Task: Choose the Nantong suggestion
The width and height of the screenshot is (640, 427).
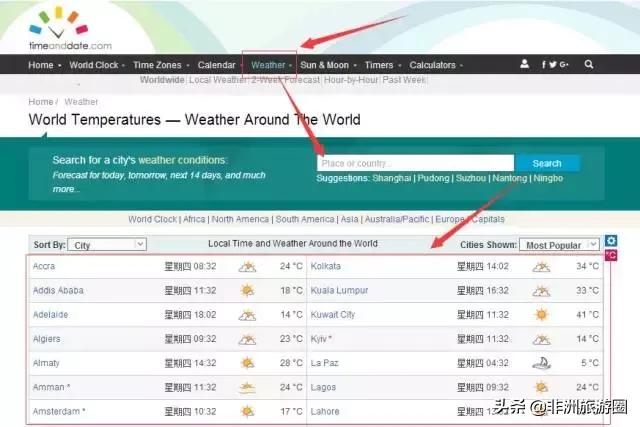Action: 509,178
